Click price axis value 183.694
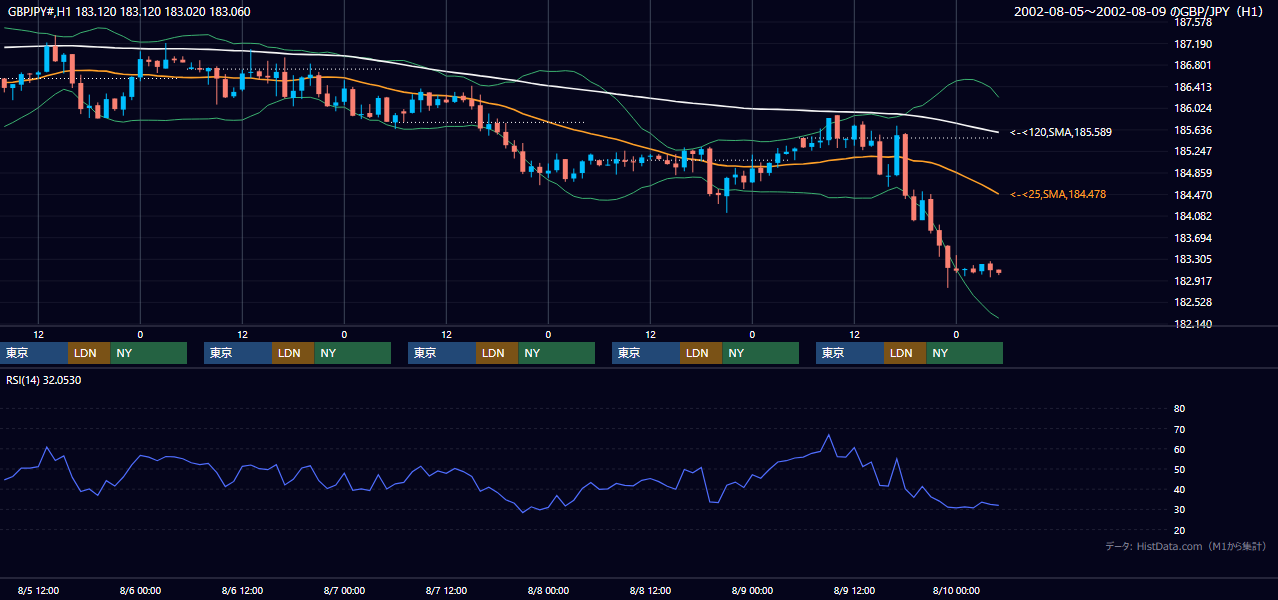 [x=1192, y=238]
